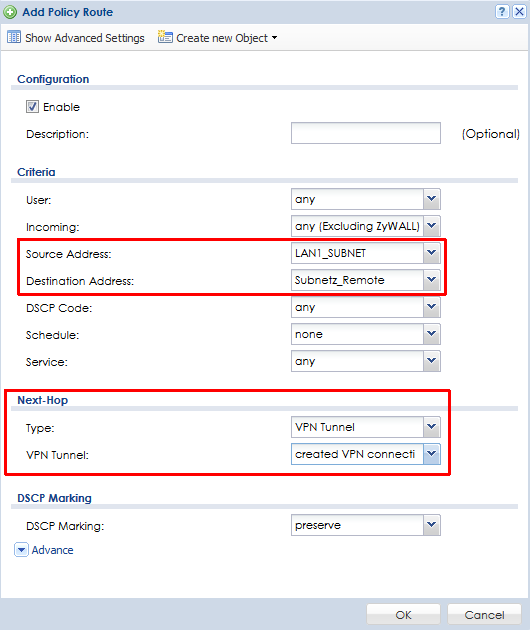The height and width of the screenshot is (630, 530).
Task: Open the DSCP Code dropdown
Action: (366, 307)
